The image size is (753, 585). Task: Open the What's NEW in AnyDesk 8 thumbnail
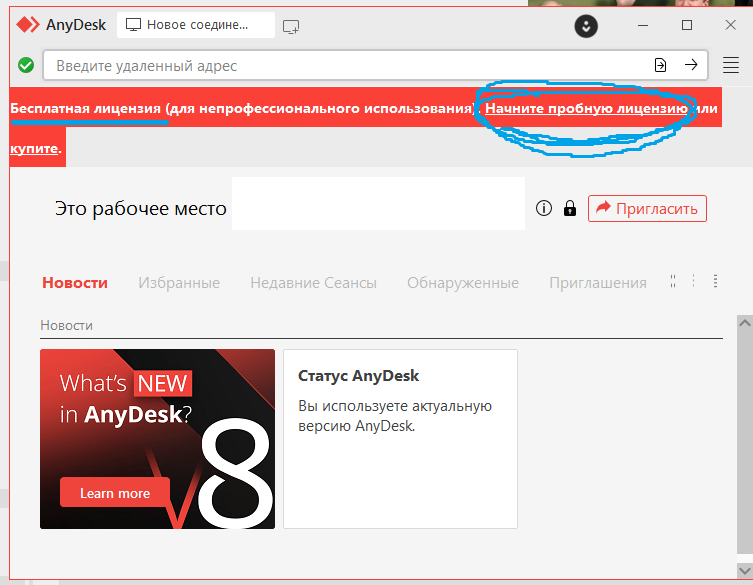point(158,439)
